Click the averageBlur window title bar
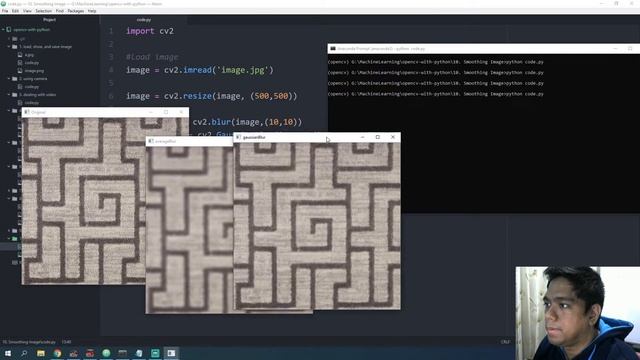The width and height of the screenshot is (640, 360). [x=190, y=141]
